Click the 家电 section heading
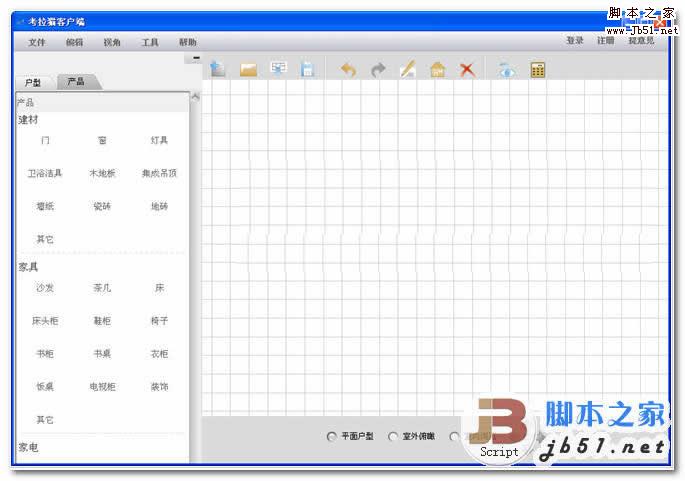Screen dimensions: 685x481 click(x=28, y=447)
